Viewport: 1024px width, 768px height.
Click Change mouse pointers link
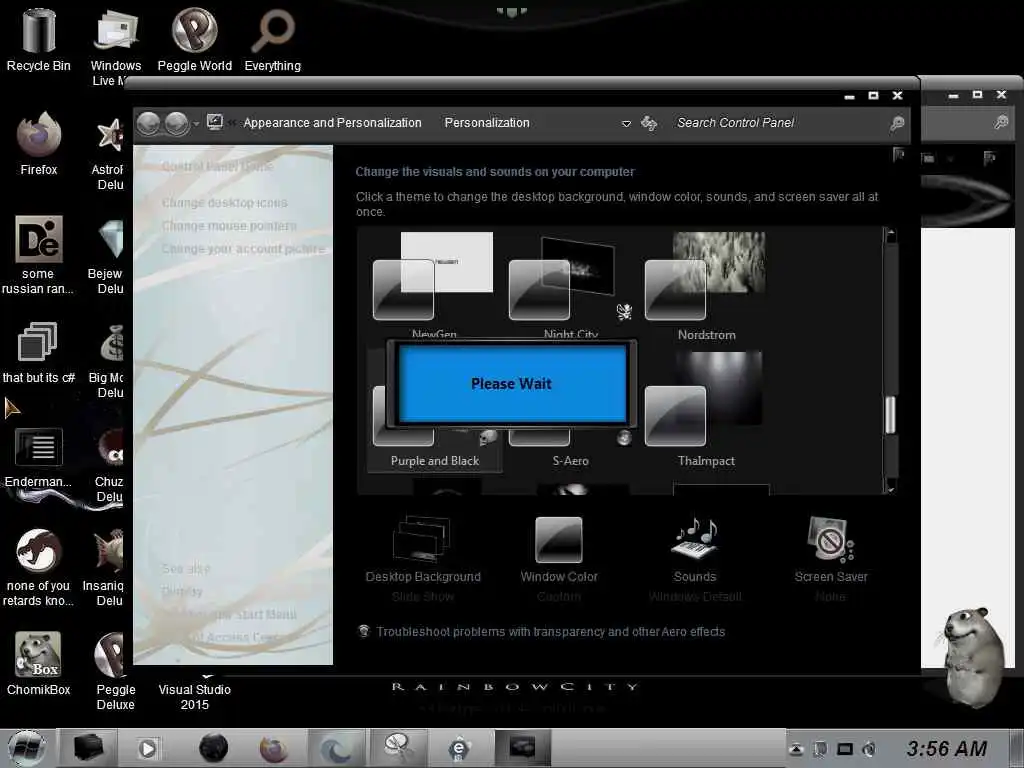[229, 225]
